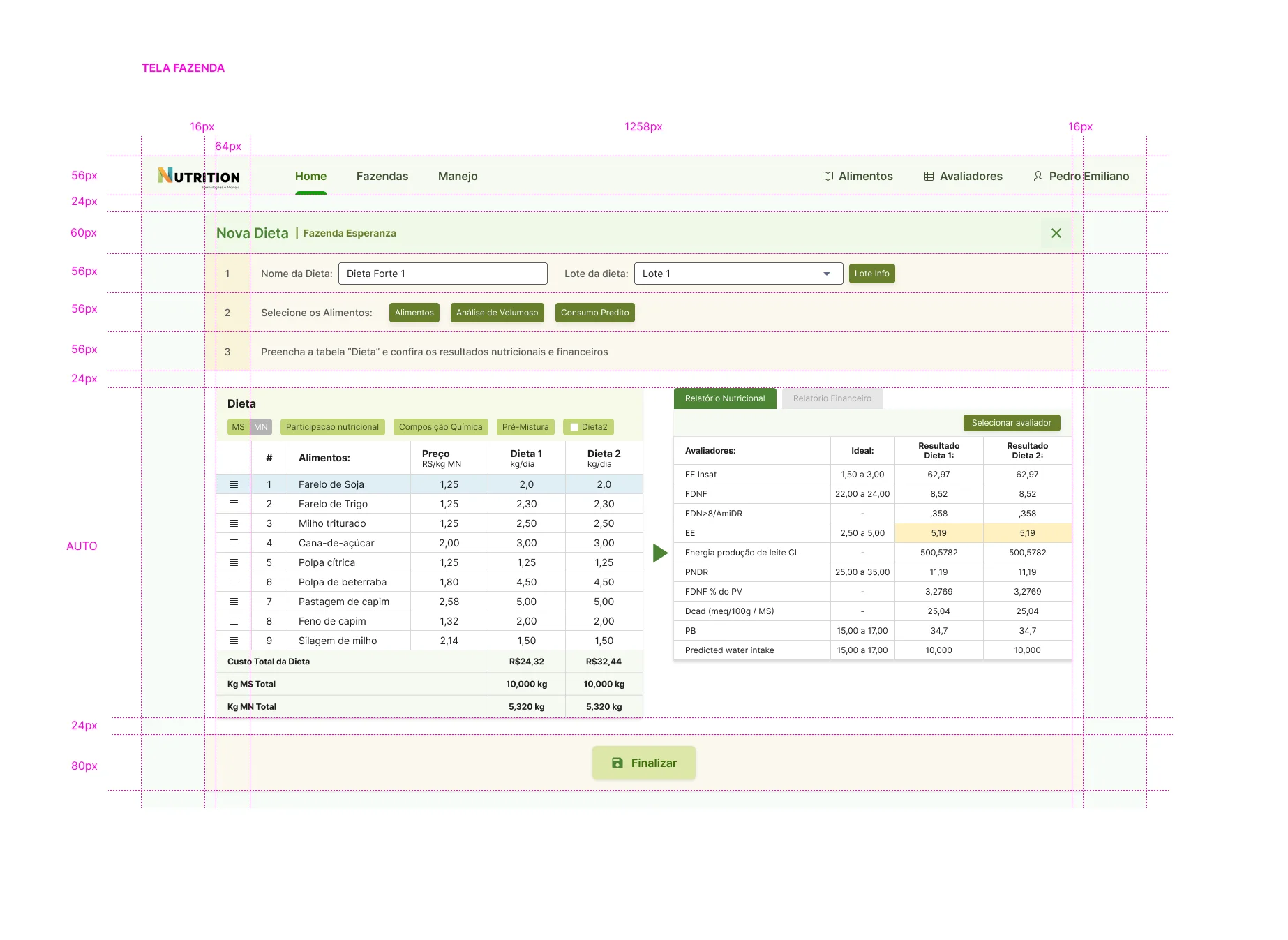Screen dimensions: 1288x940
Task: Open Análise de Volumoso
Action: (497, 313)
